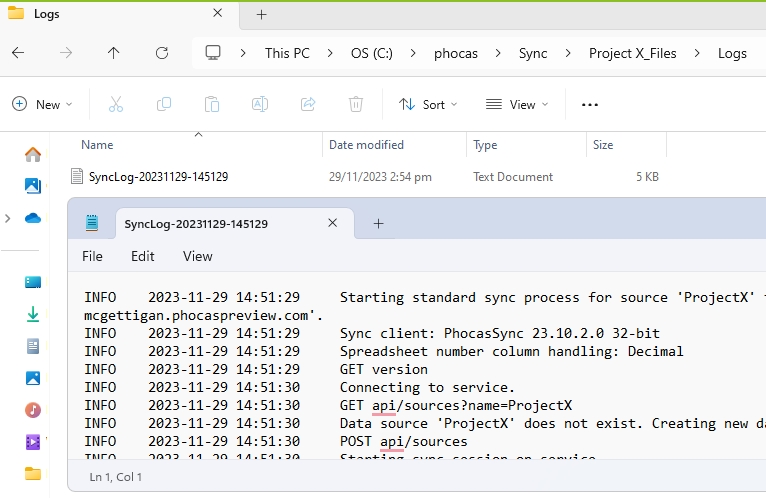Open Downloads from the sidebar
This screenshot has width=766, height=498.
pyautogui.click(x=33, y=314)
